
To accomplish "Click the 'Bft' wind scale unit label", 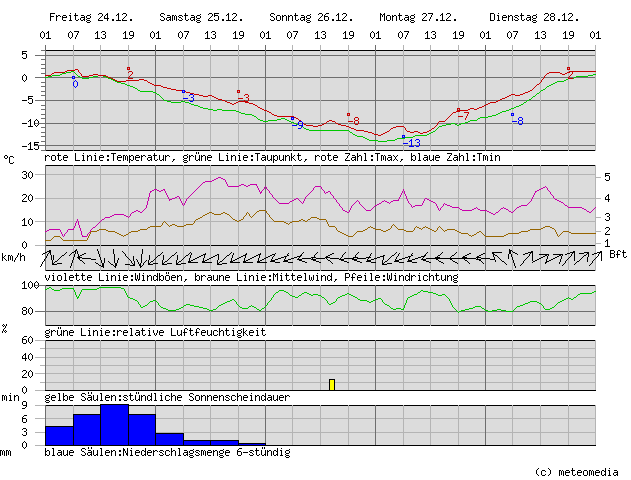I will tap(618, 254).
